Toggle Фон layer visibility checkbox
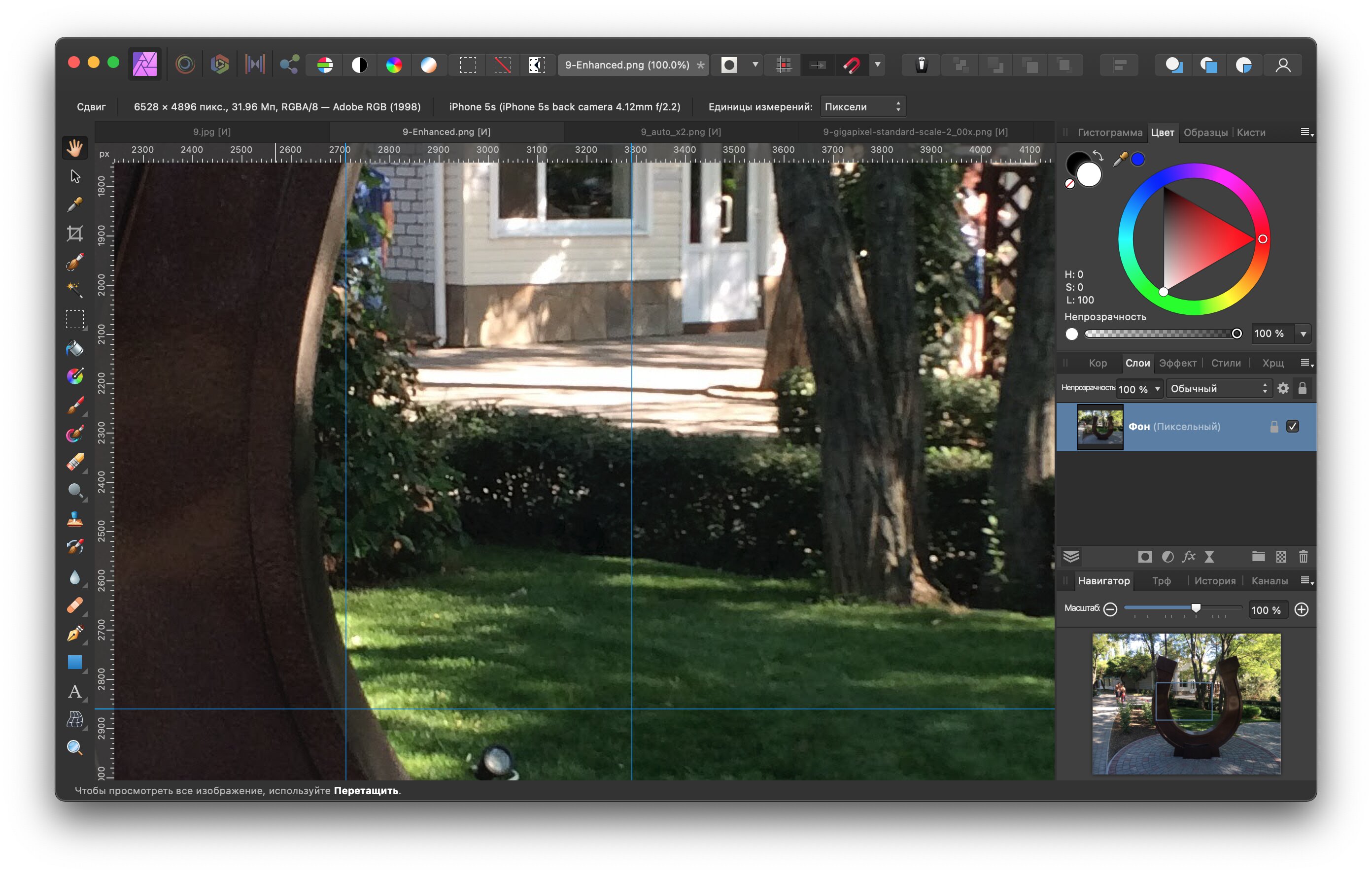This screenshot has width=1372, height=874. pos(1292,426)
